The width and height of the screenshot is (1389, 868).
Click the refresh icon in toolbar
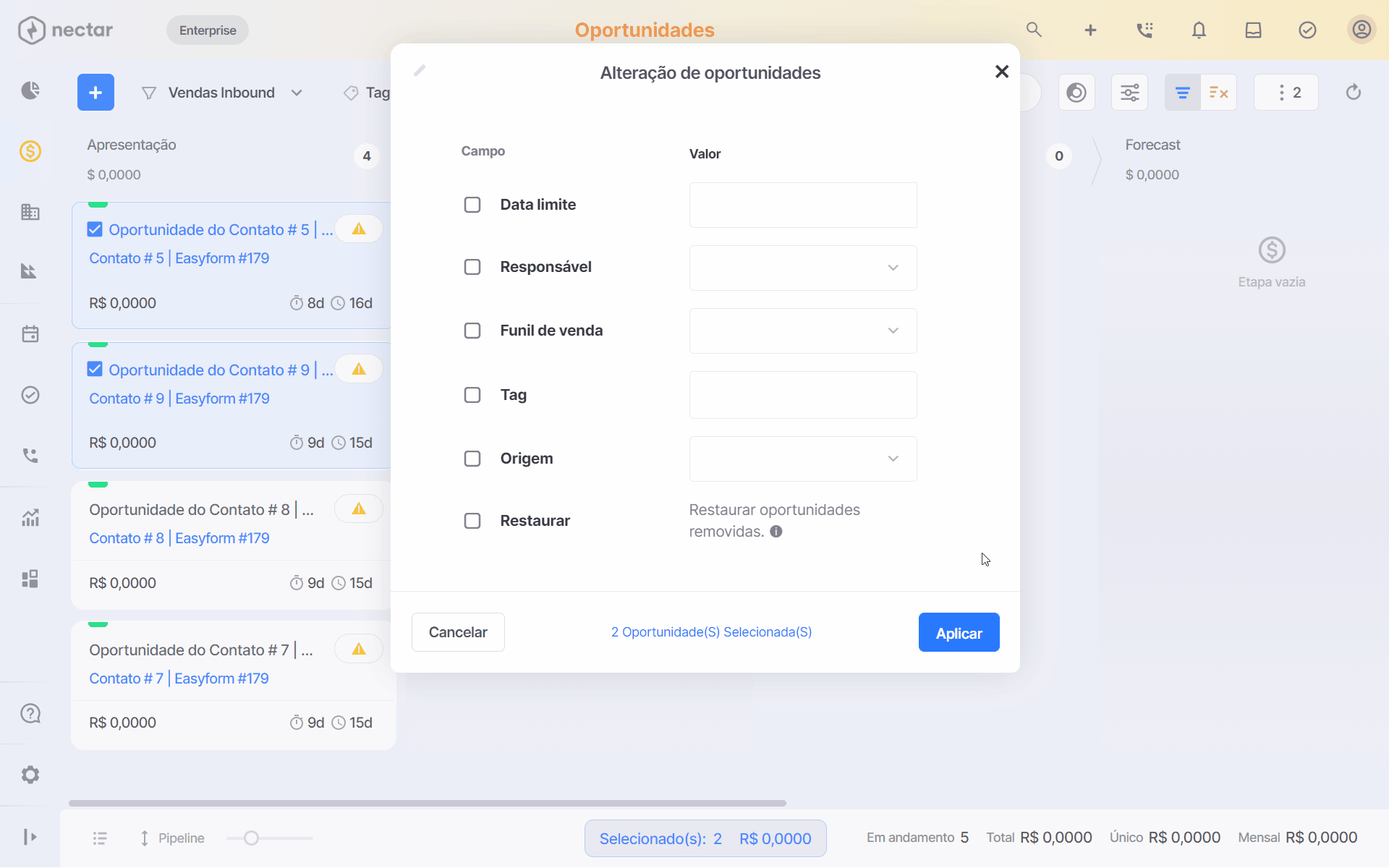(1353, 93)
